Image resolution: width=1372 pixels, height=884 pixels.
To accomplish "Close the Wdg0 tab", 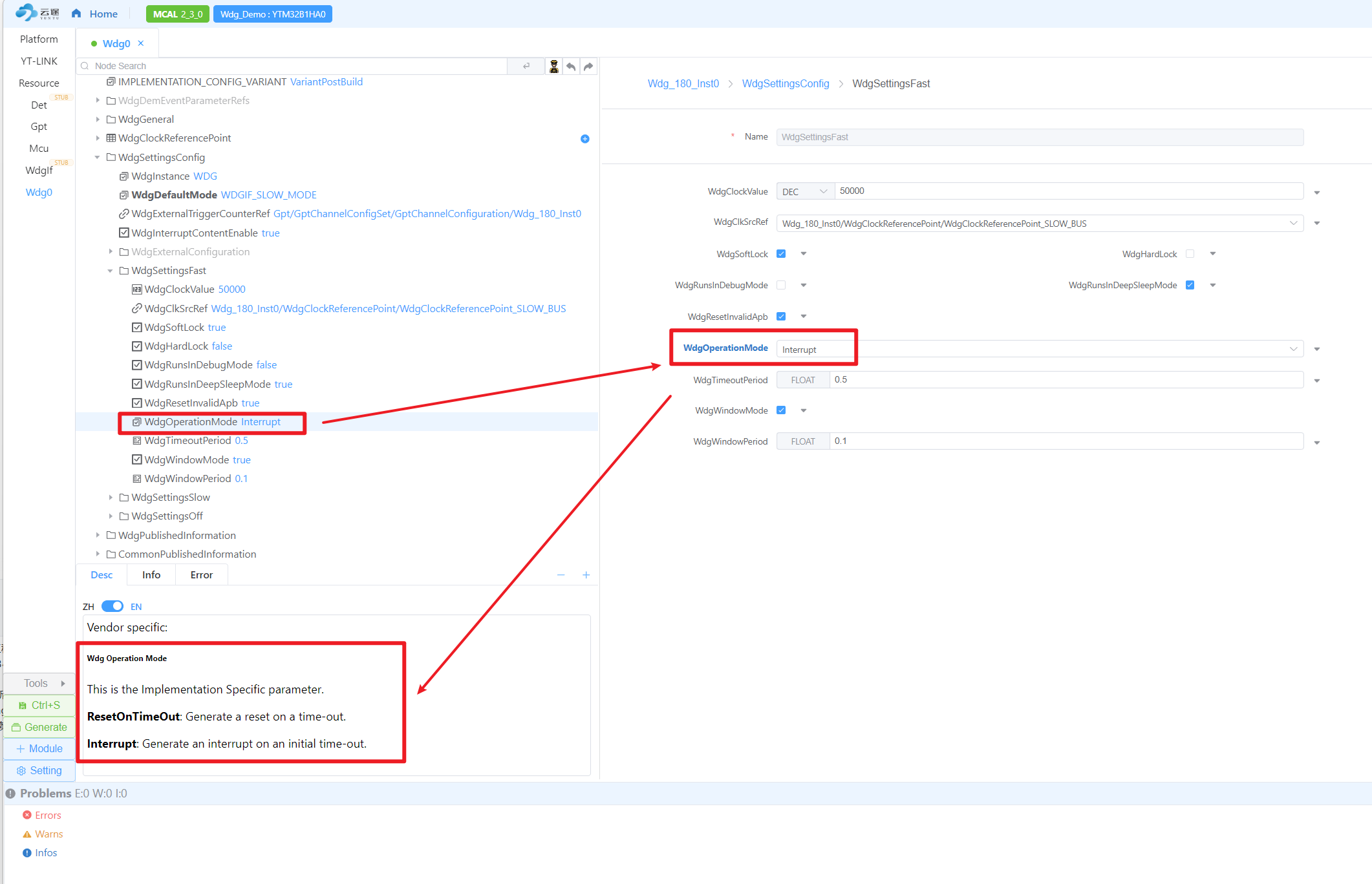I will pos(141,43).
